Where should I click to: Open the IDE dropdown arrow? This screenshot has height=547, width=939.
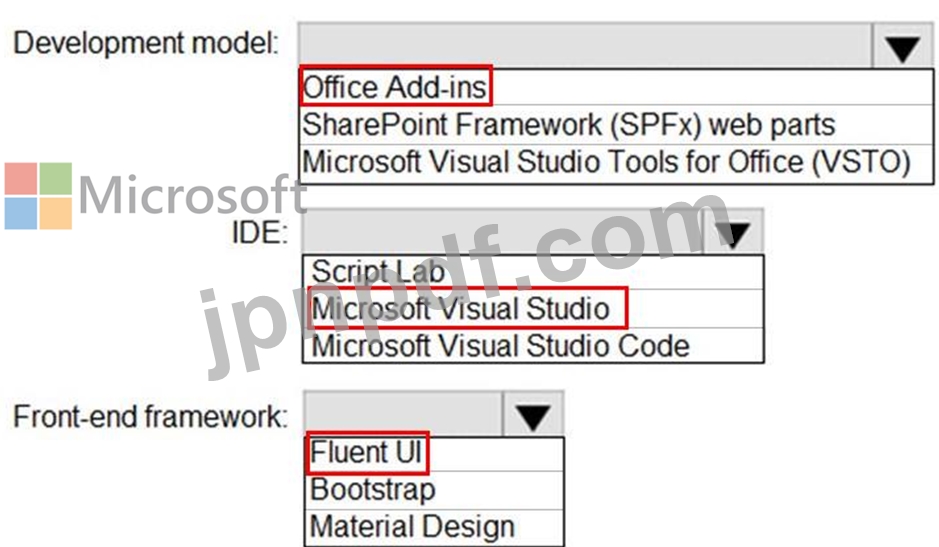[733, 232]
